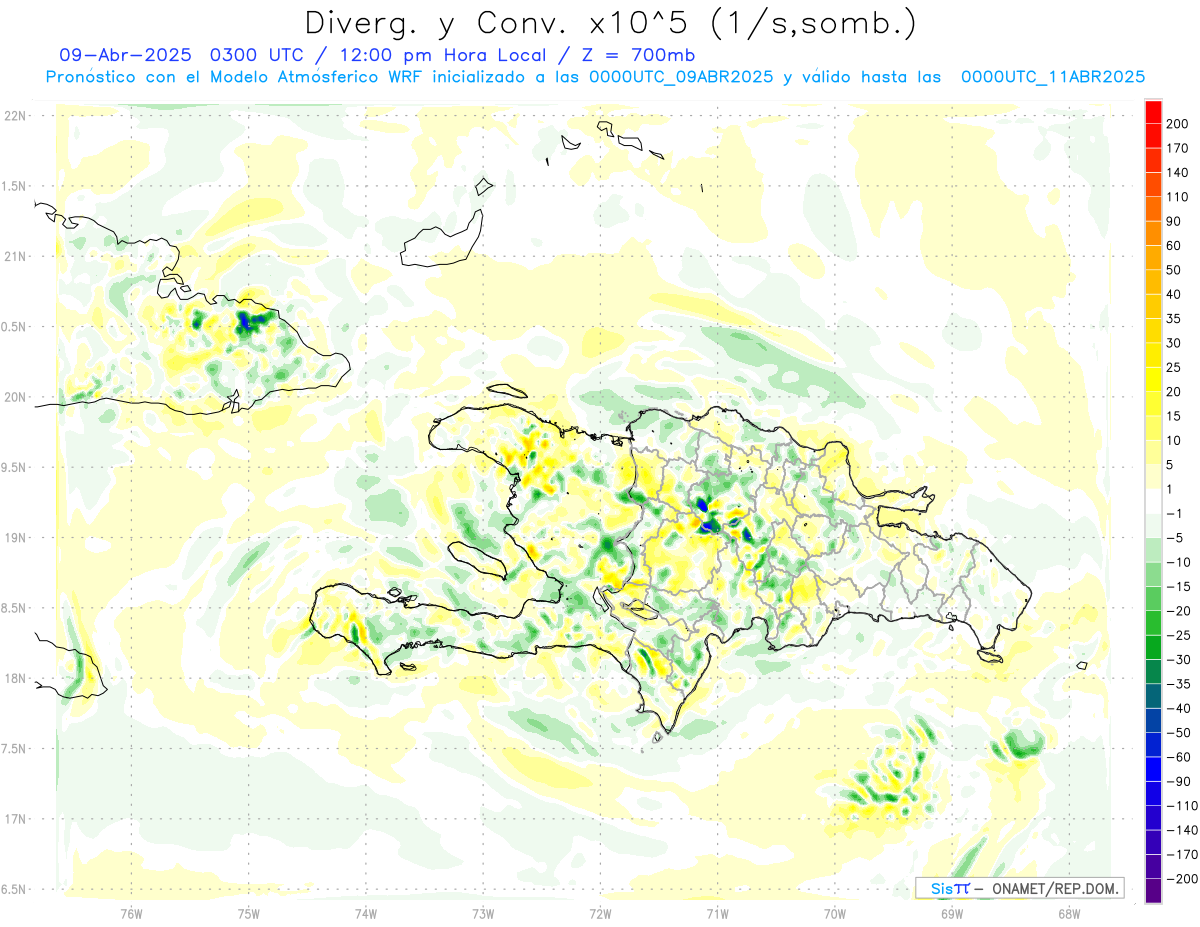Click the '19N' latitude label
Screen dimensions: 1200x927
point(14,538)
